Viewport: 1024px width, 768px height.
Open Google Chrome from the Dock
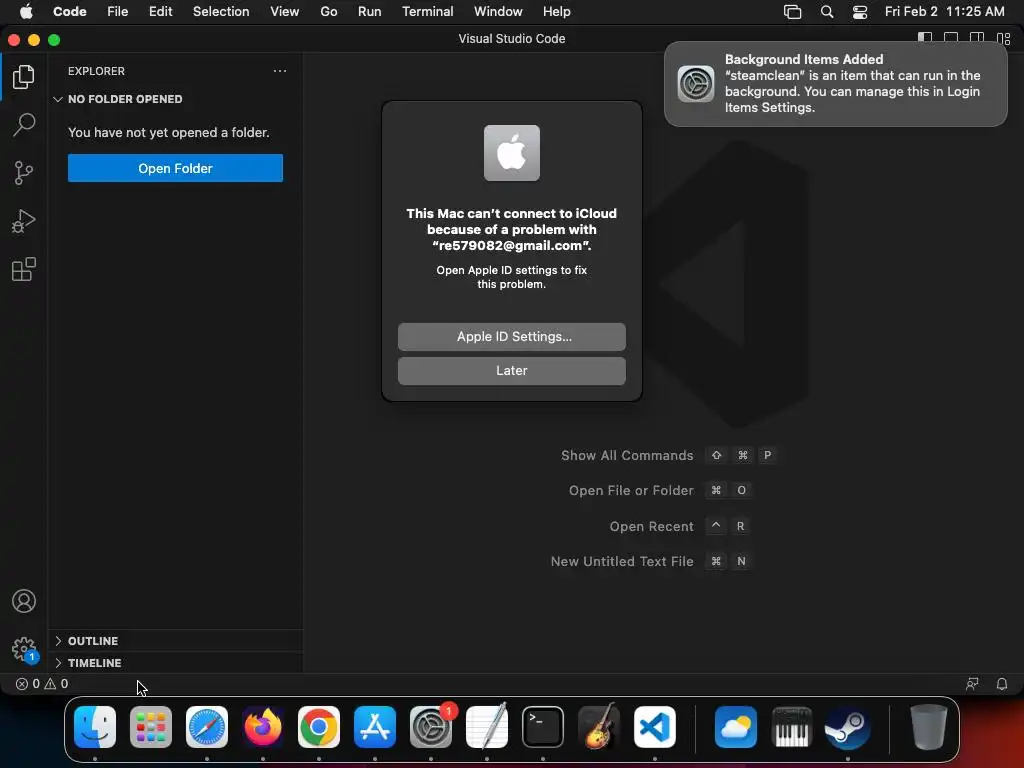[319, 727]
